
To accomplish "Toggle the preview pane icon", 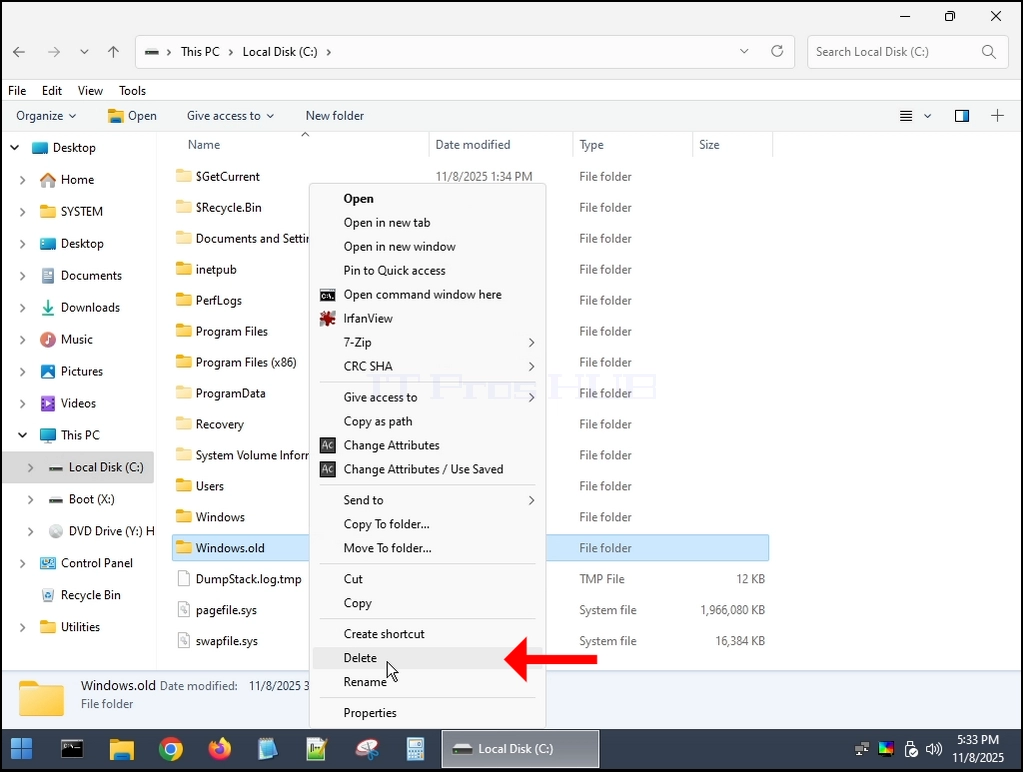I will tap(962, 116).
